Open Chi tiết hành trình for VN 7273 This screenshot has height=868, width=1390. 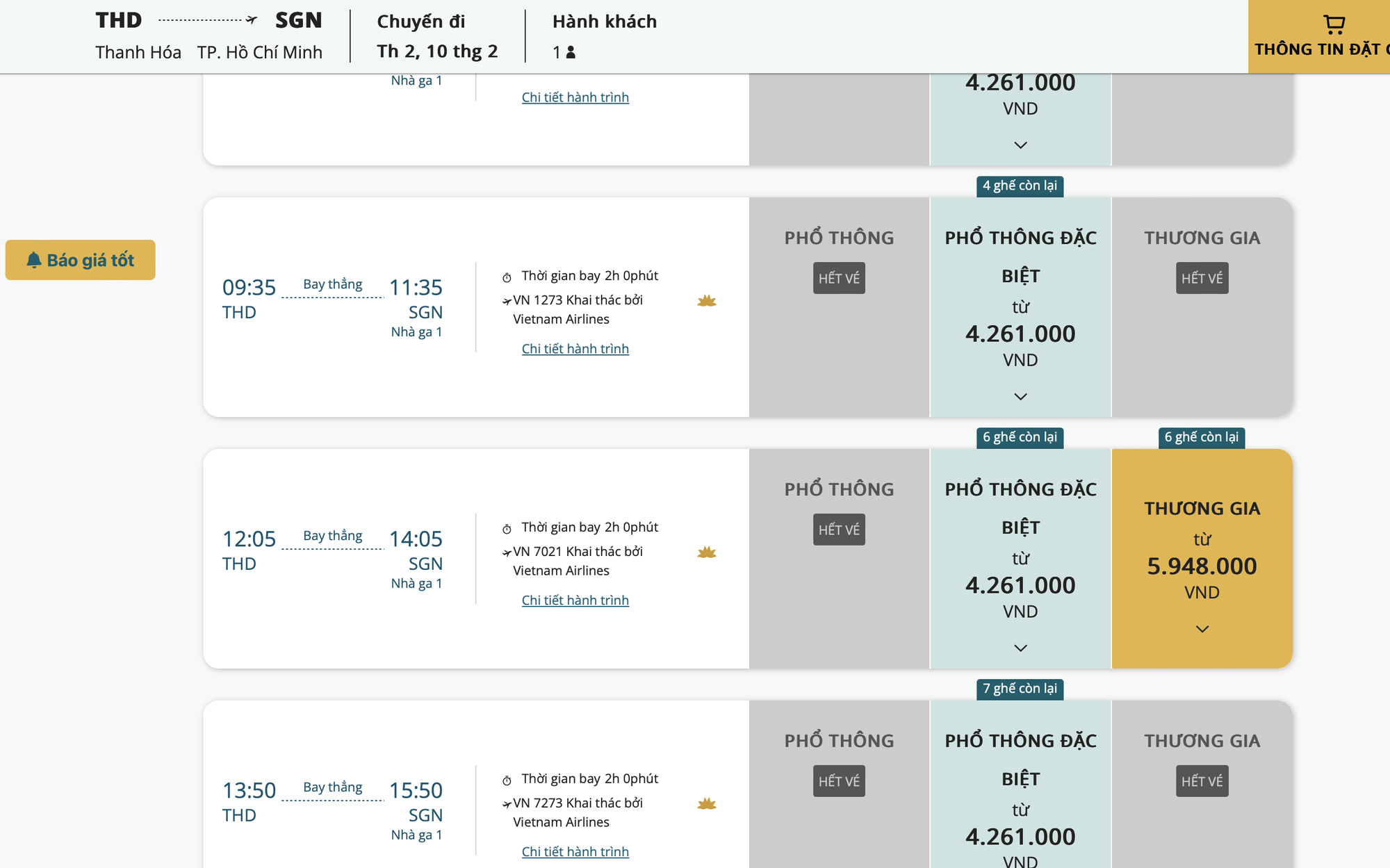[575, 852]
